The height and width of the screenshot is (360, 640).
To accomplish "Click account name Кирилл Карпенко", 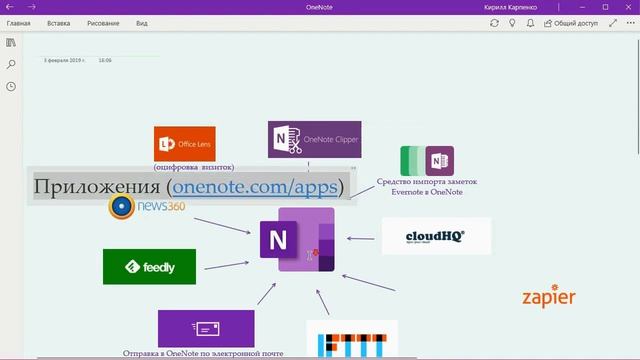I will pos(510,7).
